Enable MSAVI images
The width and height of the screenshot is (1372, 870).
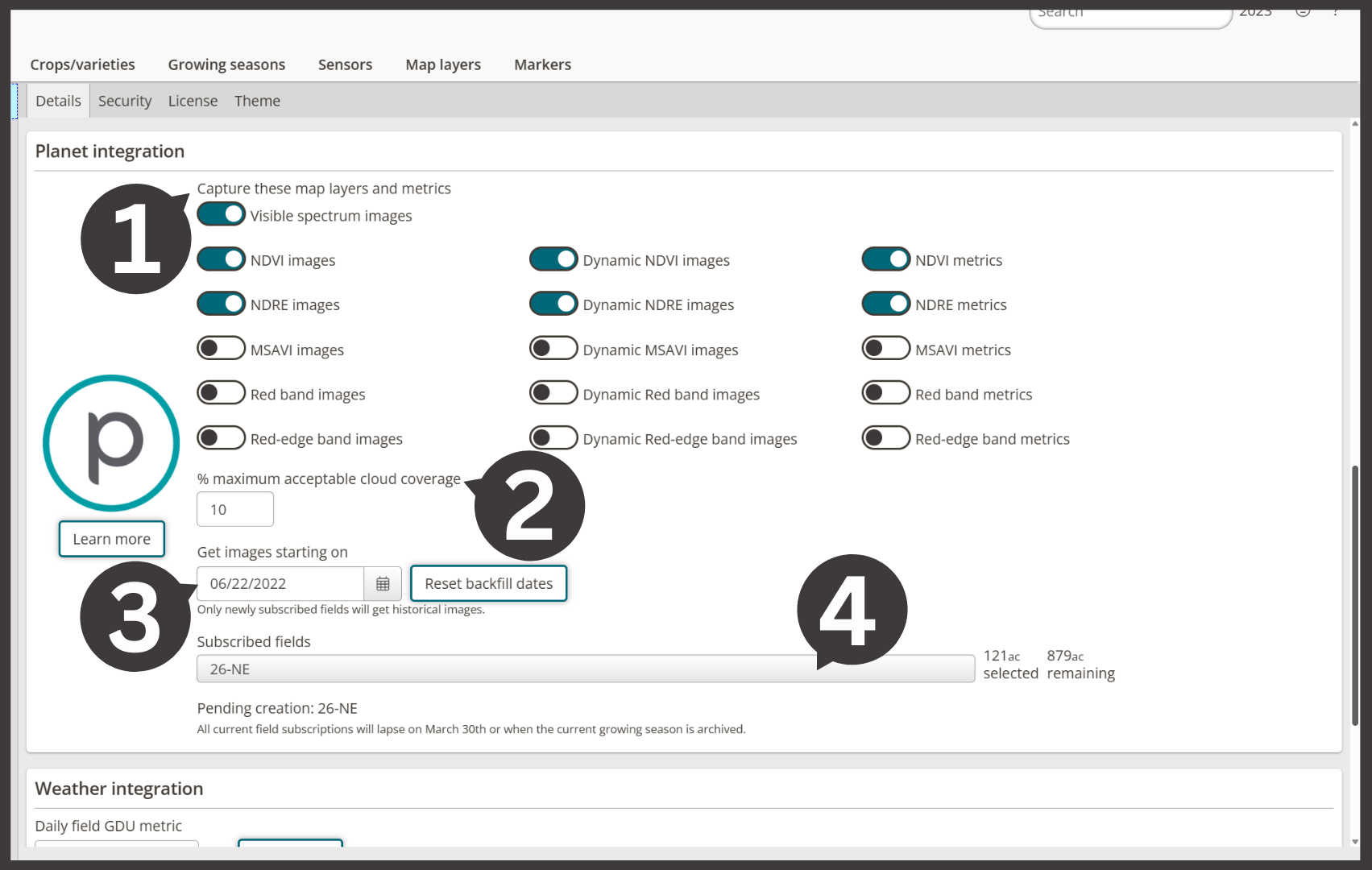pyautogui.click(x=222, y=349)
